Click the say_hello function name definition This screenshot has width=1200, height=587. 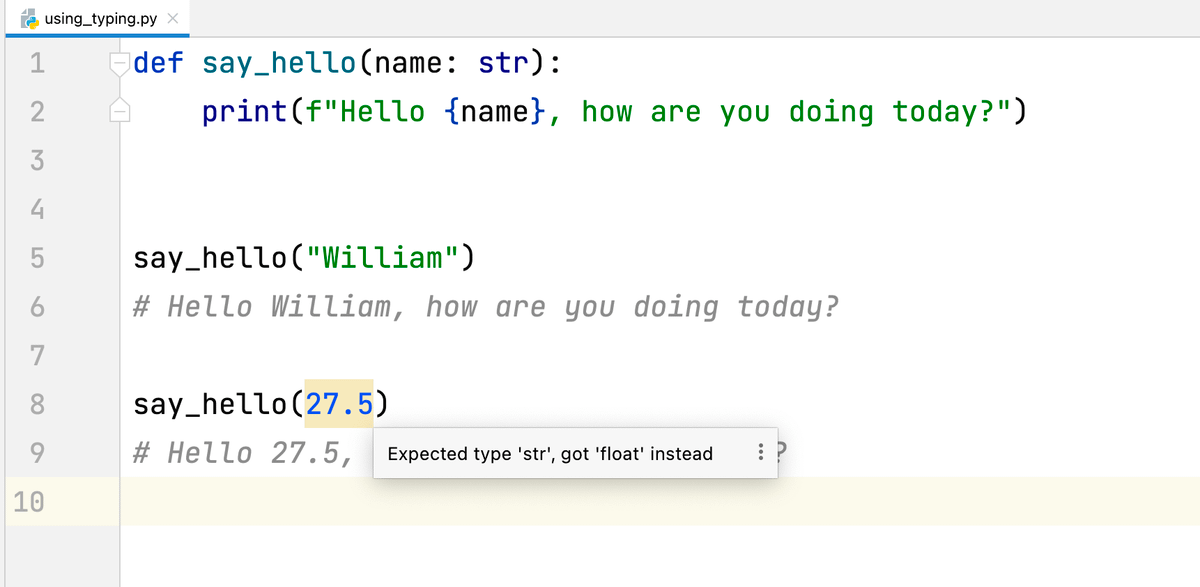pos(277,62)
